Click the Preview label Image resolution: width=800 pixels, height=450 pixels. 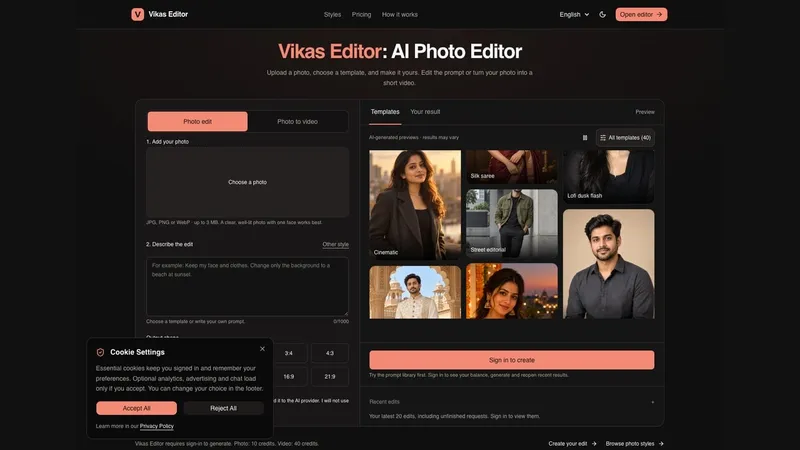point(645,112)
